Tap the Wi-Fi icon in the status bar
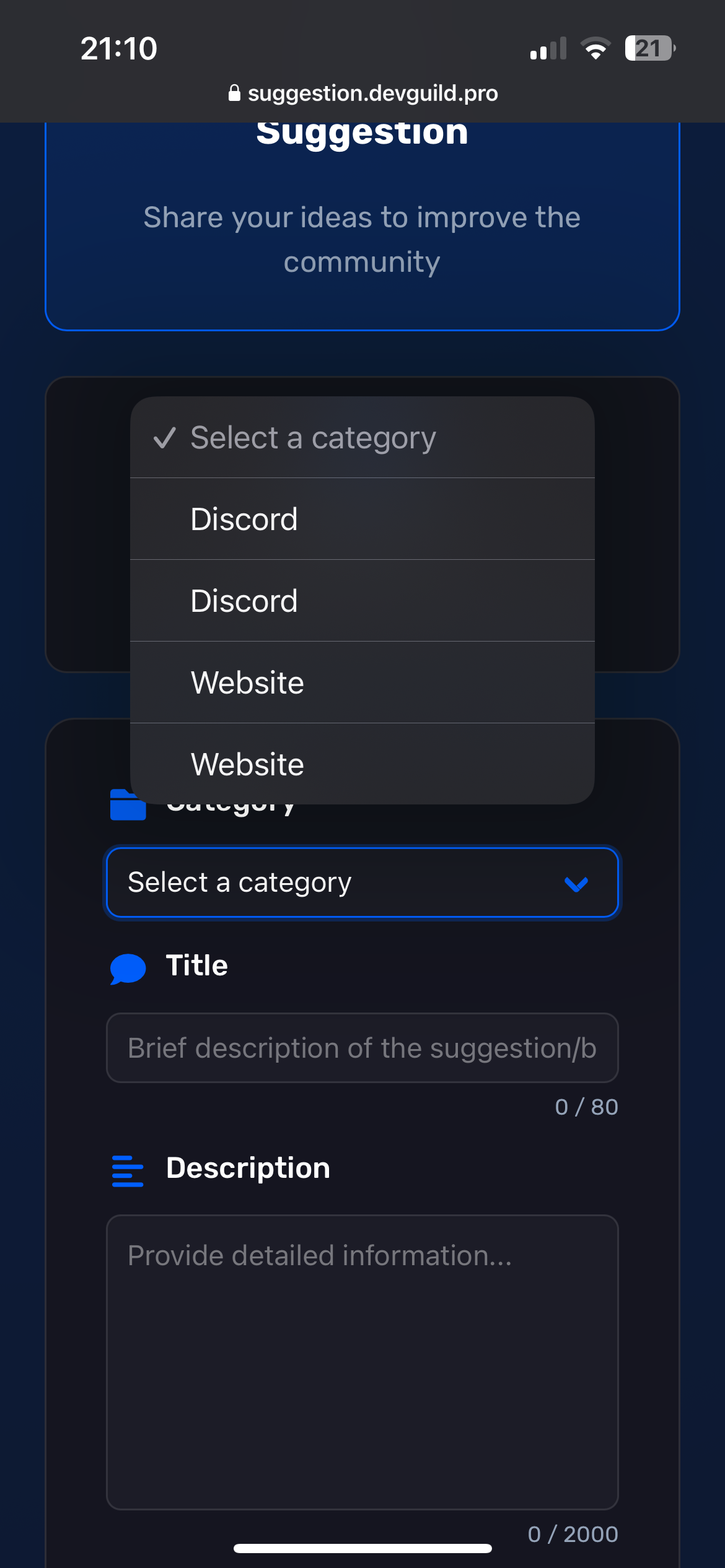The height and width of the screenshot is (1568, 725). coord(595,48)
